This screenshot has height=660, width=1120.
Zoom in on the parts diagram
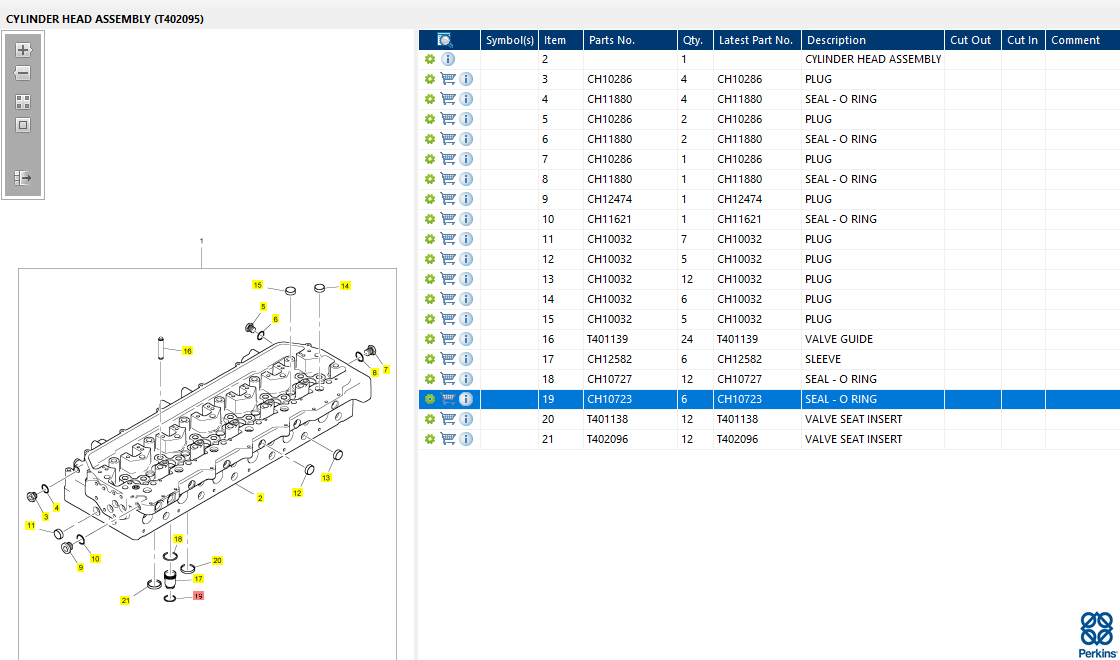point(23,50)
